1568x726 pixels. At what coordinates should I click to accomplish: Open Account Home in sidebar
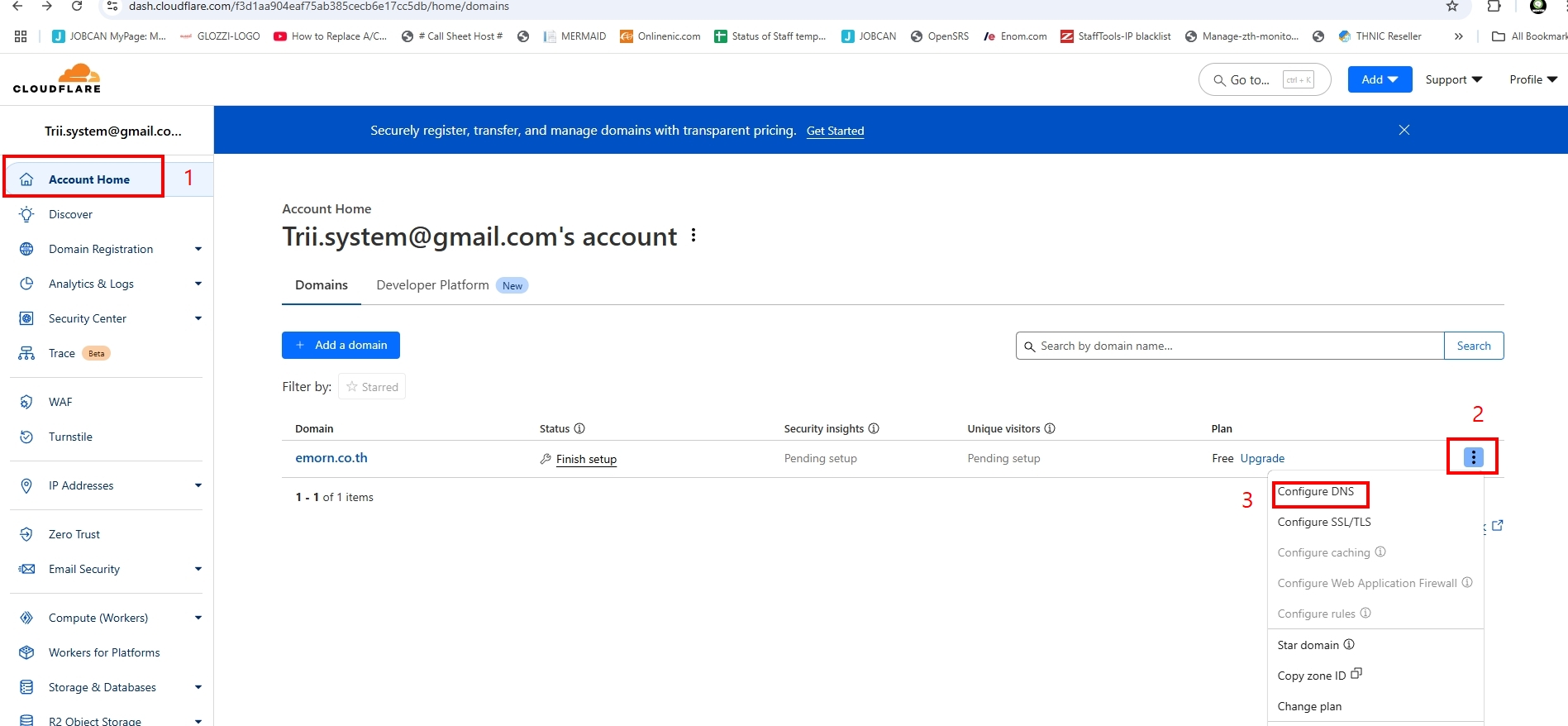click(x=88, y=179)
